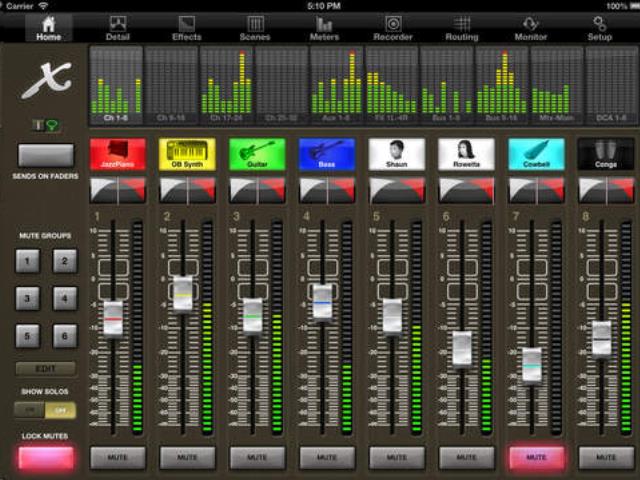Select the green Guitar channel icon
This screenshot has height=480, width=640.
point(257,154)
